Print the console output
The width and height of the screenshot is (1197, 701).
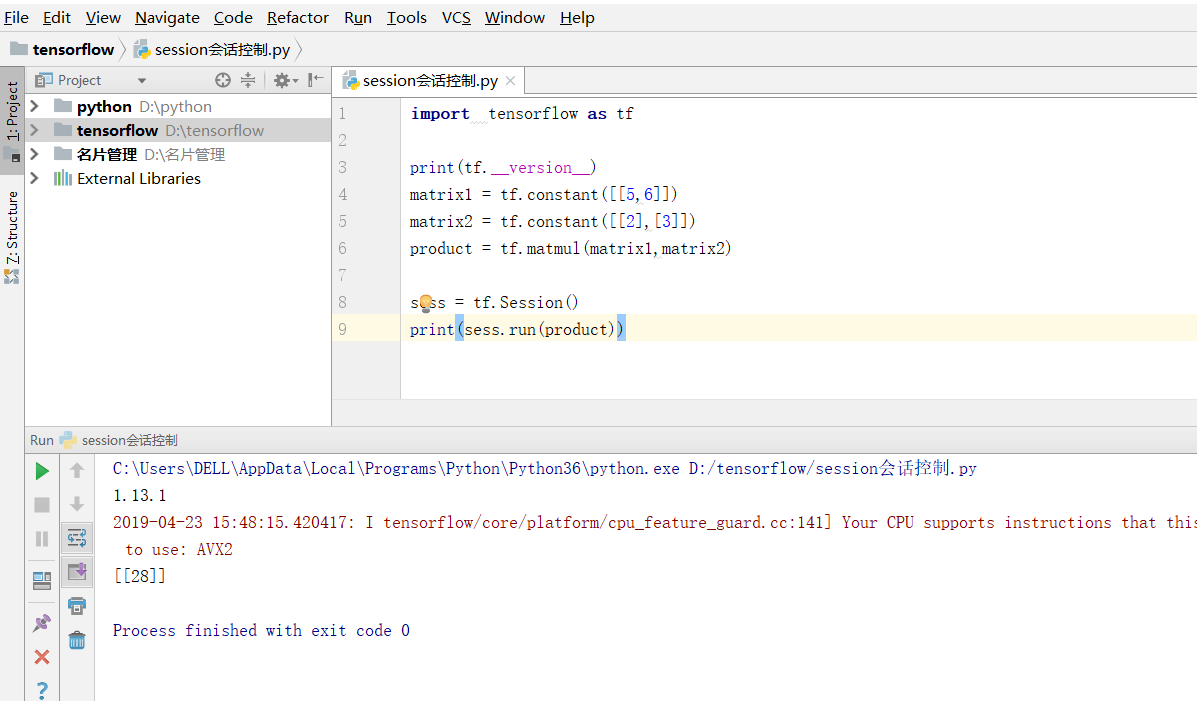tap(77, 606)
